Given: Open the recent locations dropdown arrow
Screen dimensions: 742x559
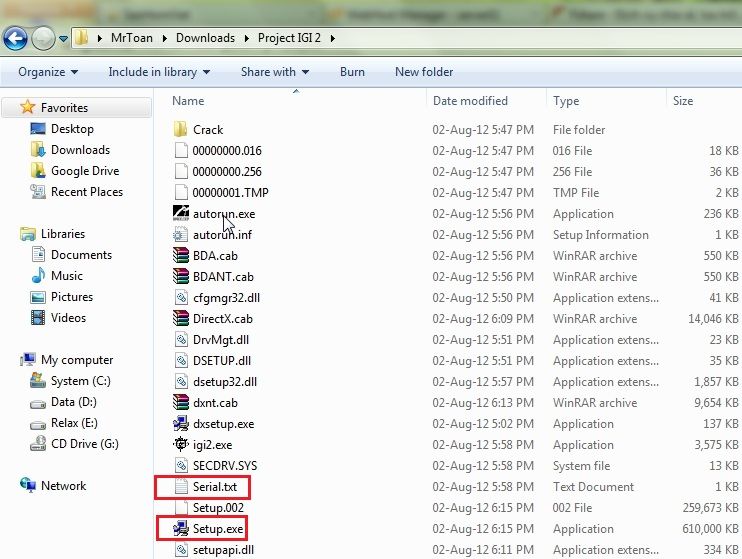Looking at the screenshot, I should tap(63, 39).
